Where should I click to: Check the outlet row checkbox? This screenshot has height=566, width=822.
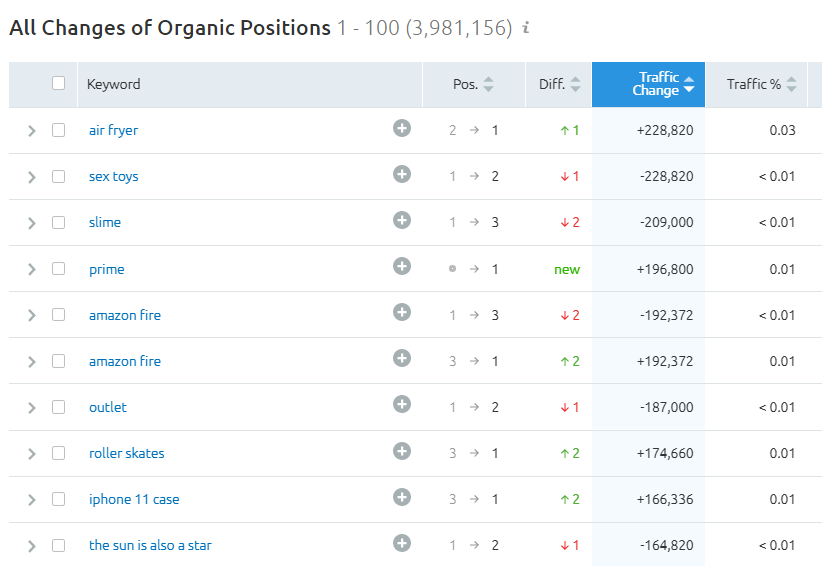click(58, 407)
